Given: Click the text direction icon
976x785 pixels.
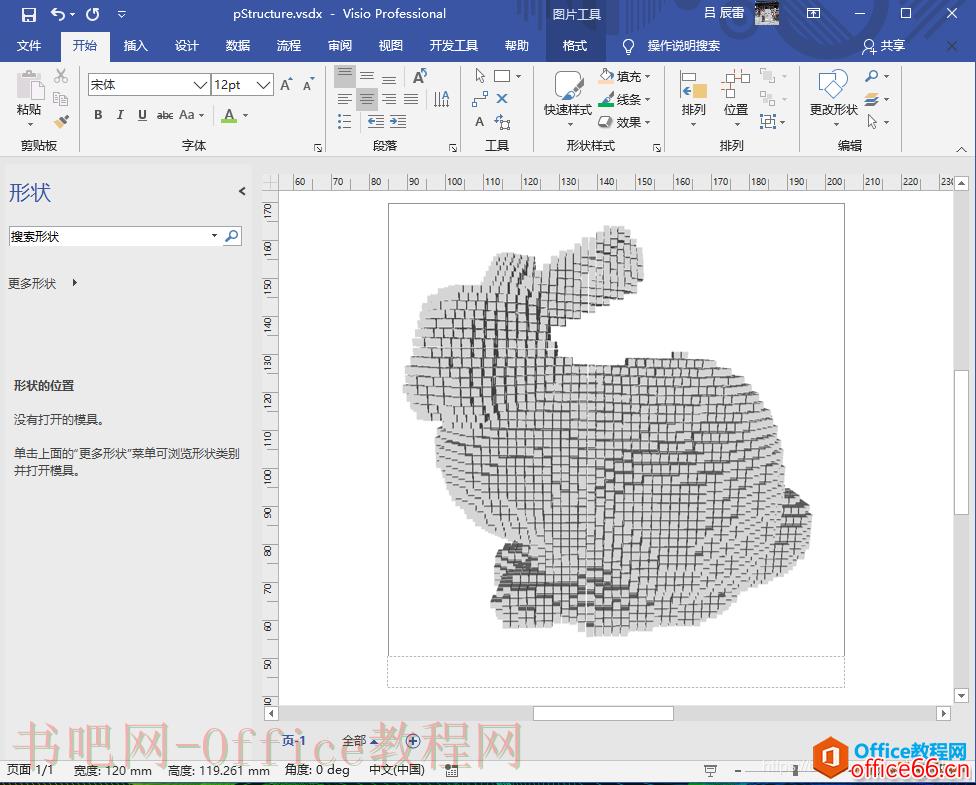Looking at the screenshot, I should pyautogui.click(x=441, y=99).
